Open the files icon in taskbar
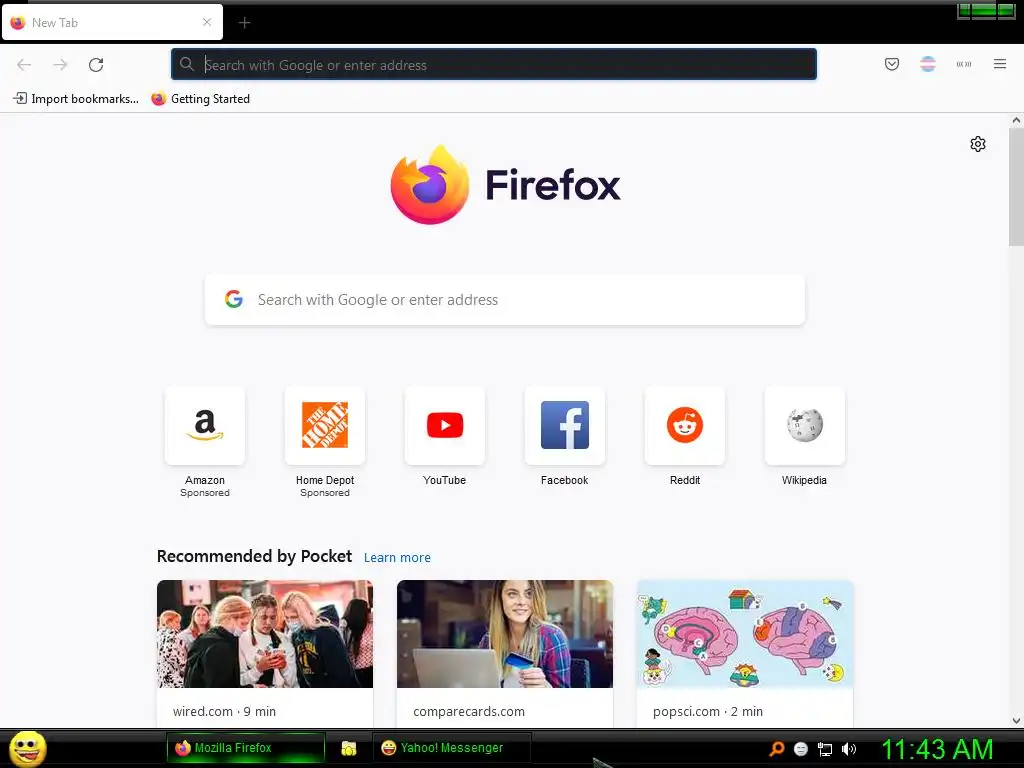Screen dimensions: 1024x768 (349, 748)
